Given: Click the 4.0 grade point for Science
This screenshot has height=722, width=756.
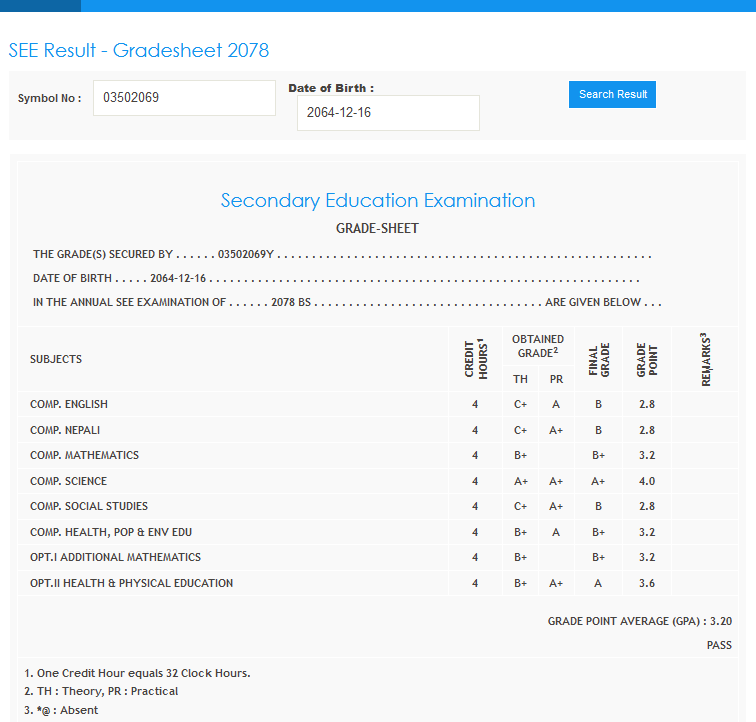Looking at the screenshot, I should [x=646, y=481].
